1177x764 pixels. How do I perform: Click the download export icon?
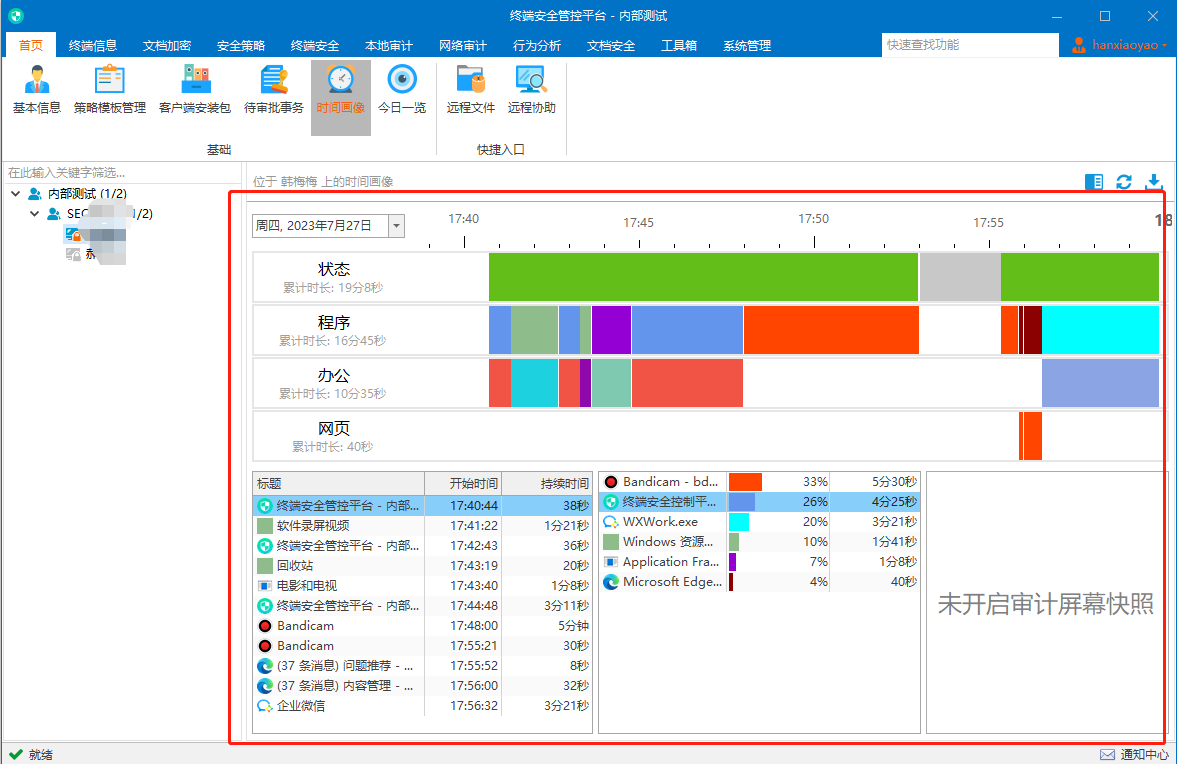1154,182
